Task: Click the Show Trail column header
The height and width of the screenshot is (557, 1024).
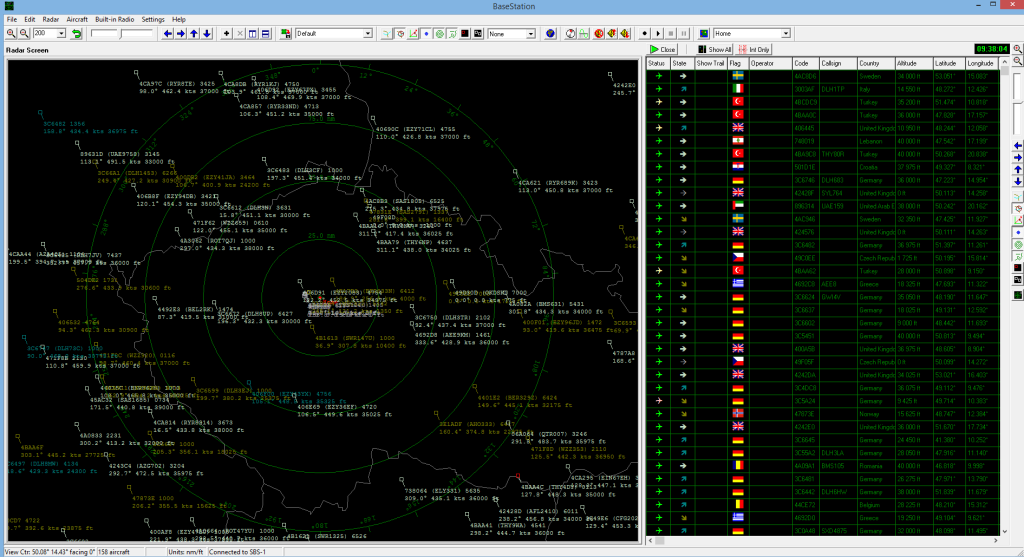Action: pos(711,63)
